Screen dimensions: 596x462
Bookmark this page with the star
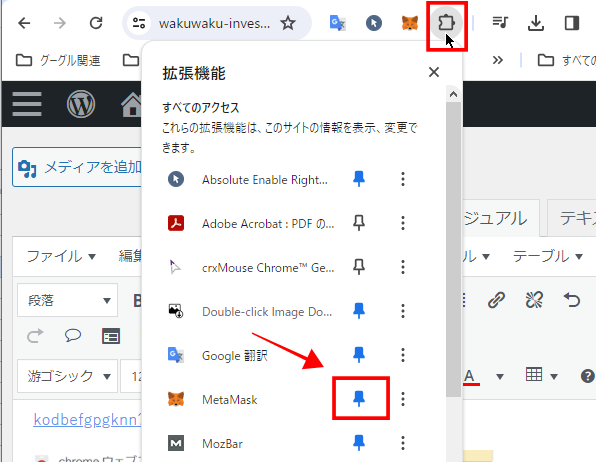click(x=288, y=23)
